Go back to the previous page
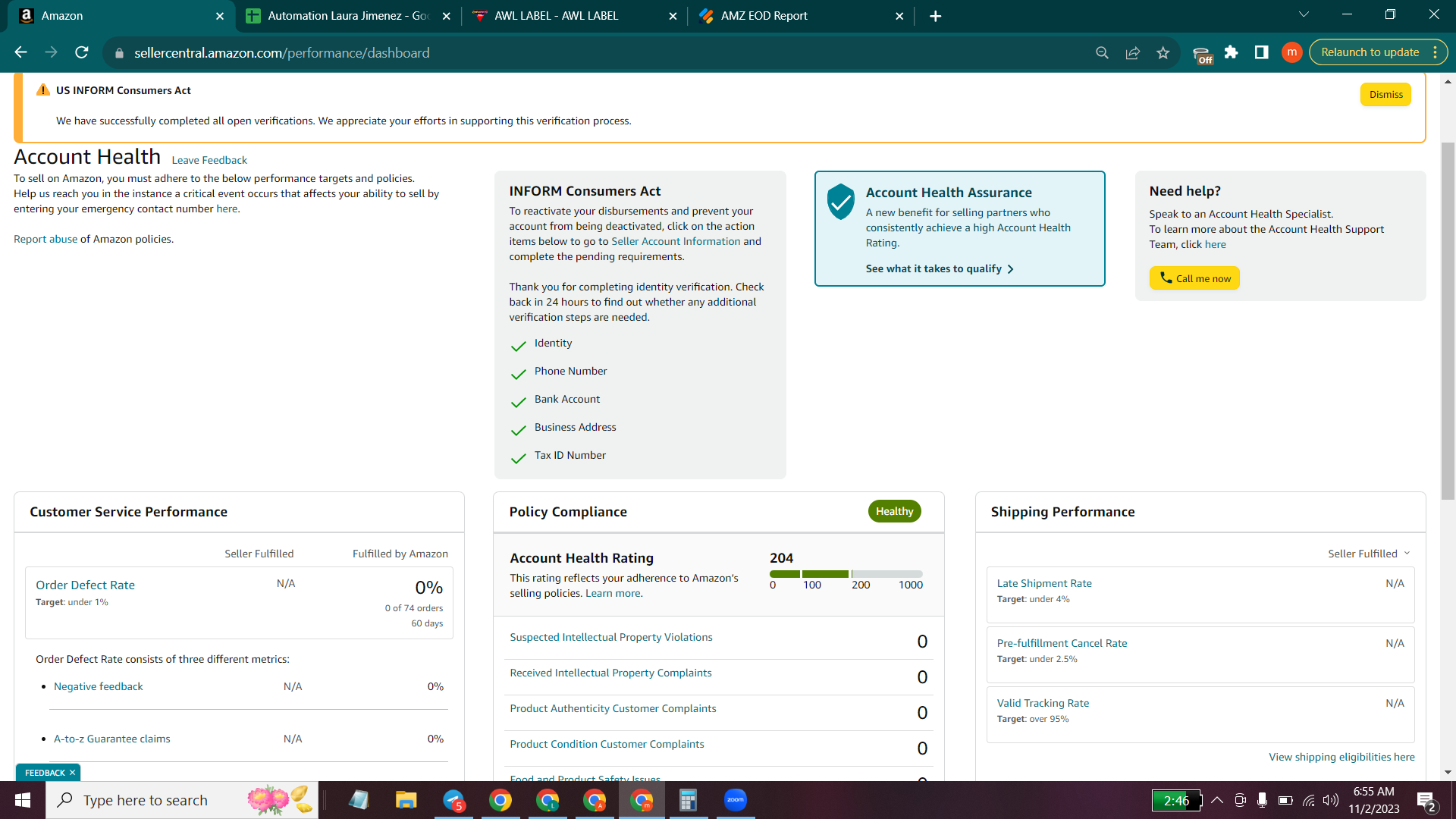1456x819 pixels. point(20,52)
